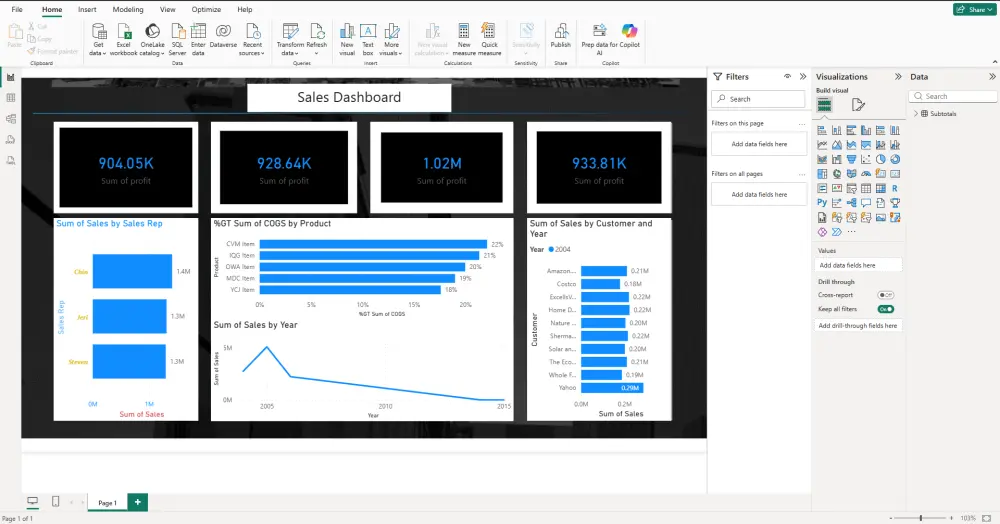1000x524 pixels.
Task: Collapse the Data pane
Action: pos(992,76)
